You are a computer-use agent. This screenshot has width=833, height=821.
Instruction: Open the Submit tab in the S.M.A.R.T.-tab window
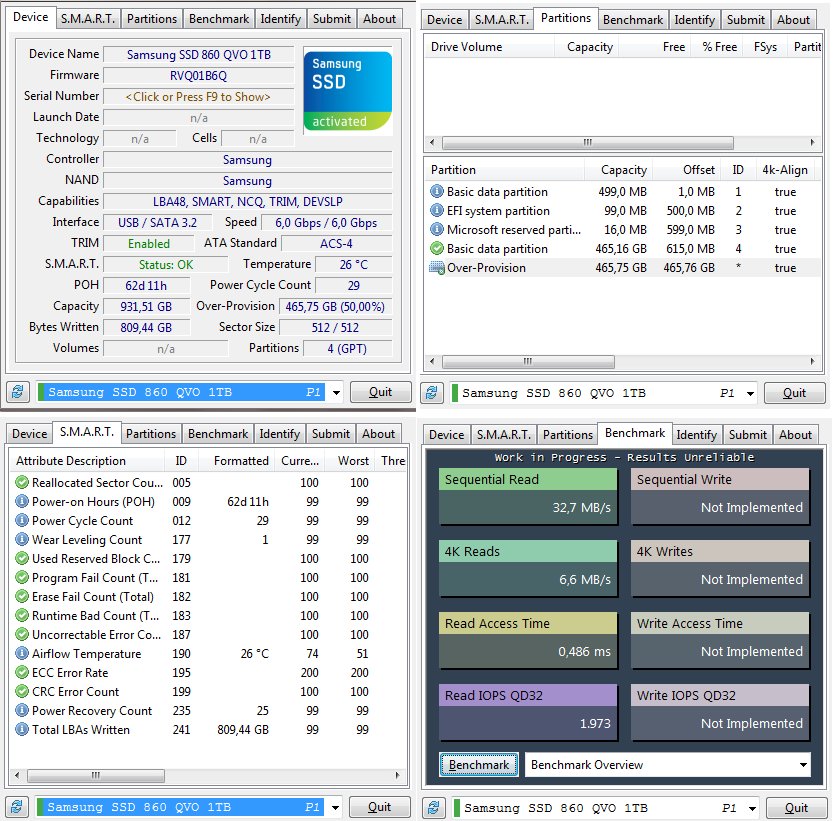(330, 434)
